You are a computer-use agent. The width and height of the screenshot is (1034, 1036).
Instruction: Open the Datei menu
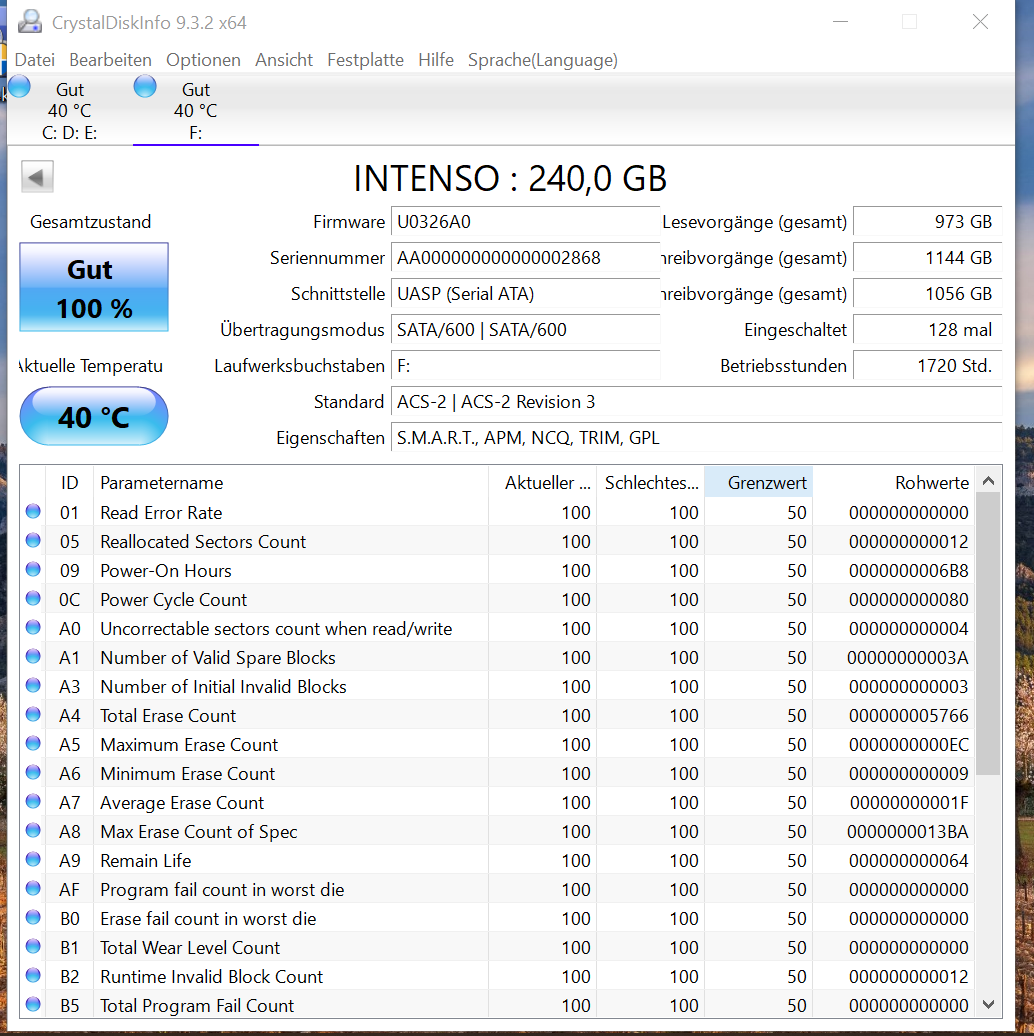[34, 60]
